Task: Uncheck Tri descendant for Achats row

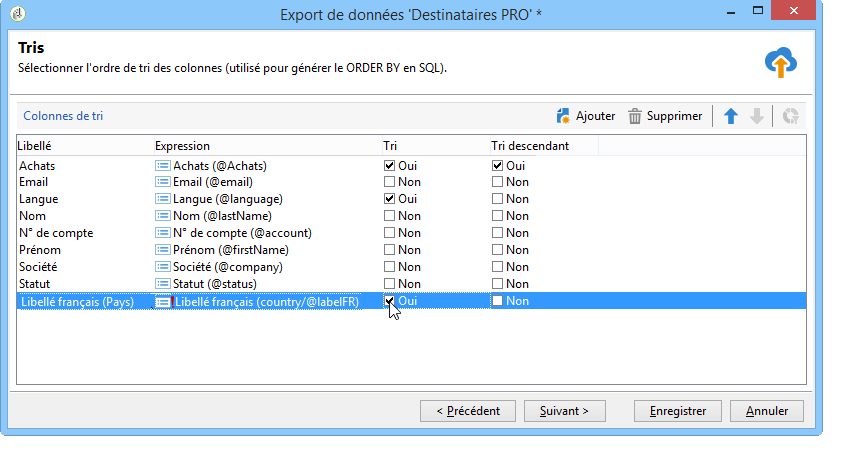Action: tap(497, 165)
